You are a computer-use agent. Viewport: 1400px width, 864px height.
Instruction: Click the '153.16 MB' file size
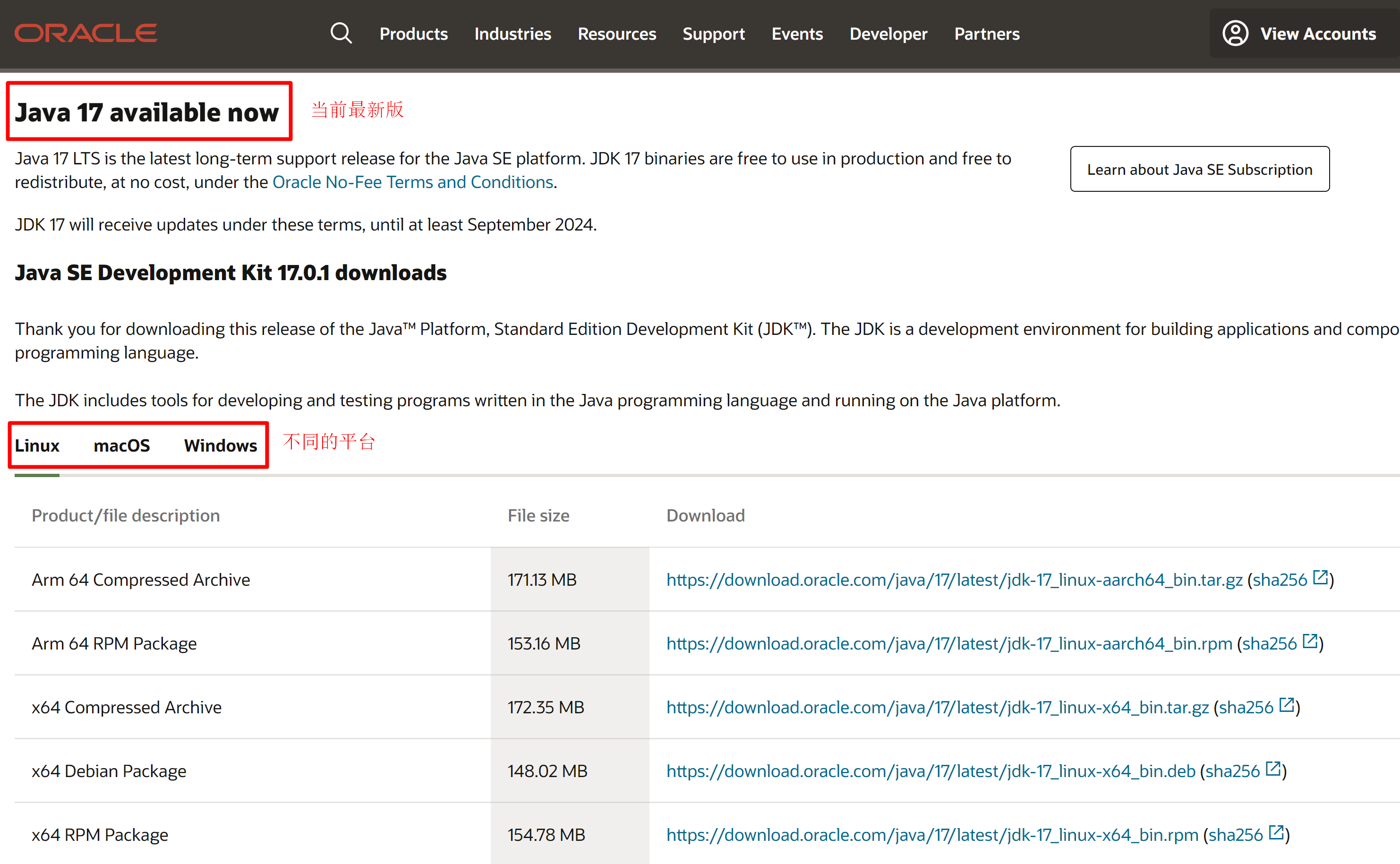click(544, 643)
